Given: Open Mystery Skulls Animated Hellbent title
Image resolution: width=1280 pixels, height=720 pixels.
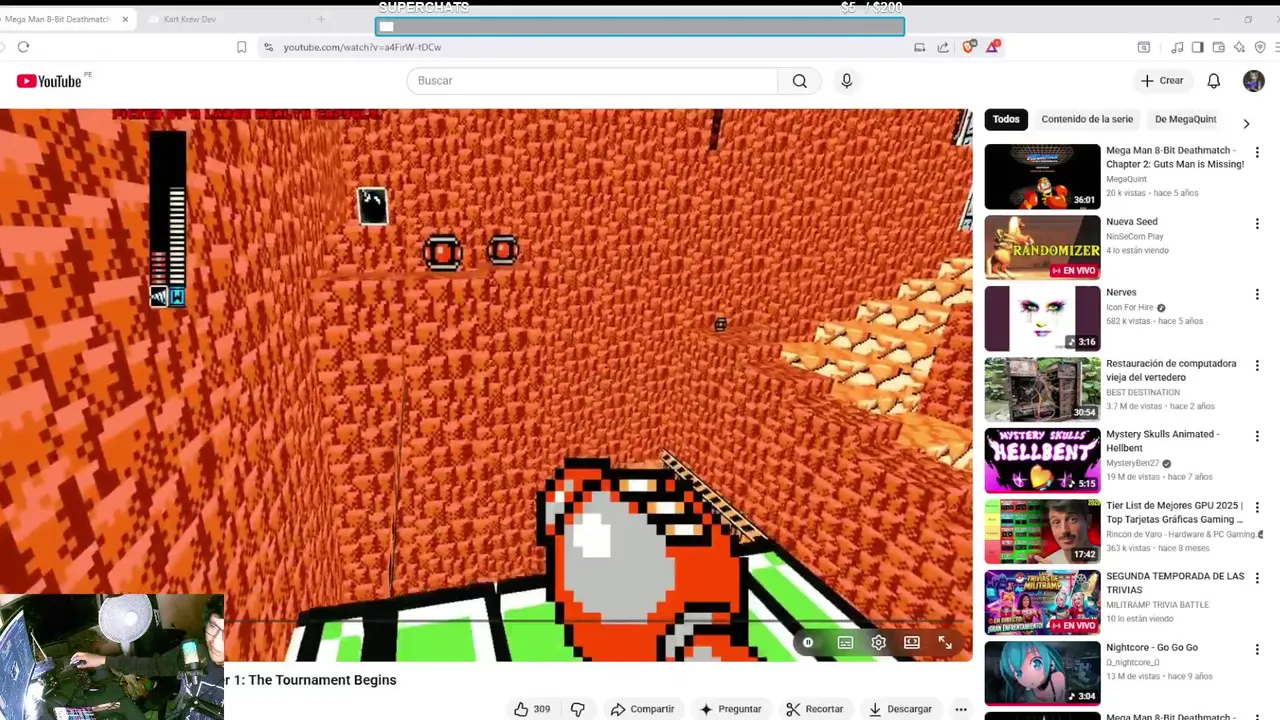Looking at the screenshot, I should [1163, 441].
